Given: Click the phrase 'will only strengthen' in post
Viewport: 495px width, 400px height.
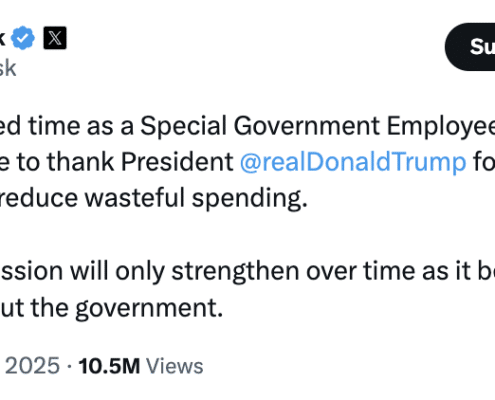Looking at the screenshot, I should pos(184,271).
